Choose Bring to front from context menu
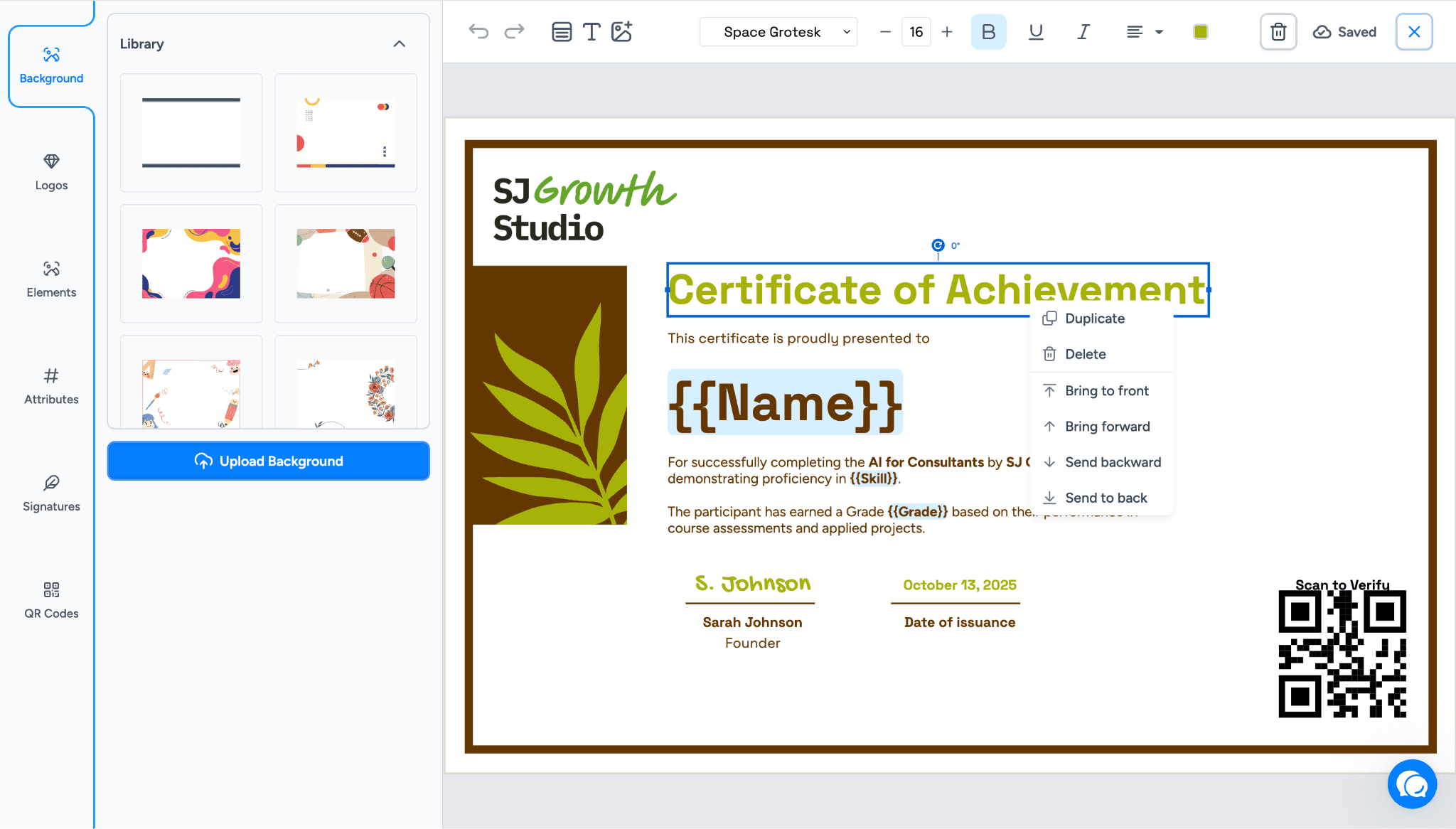This screenshot has width=1456, height=829. (1106, 390)
